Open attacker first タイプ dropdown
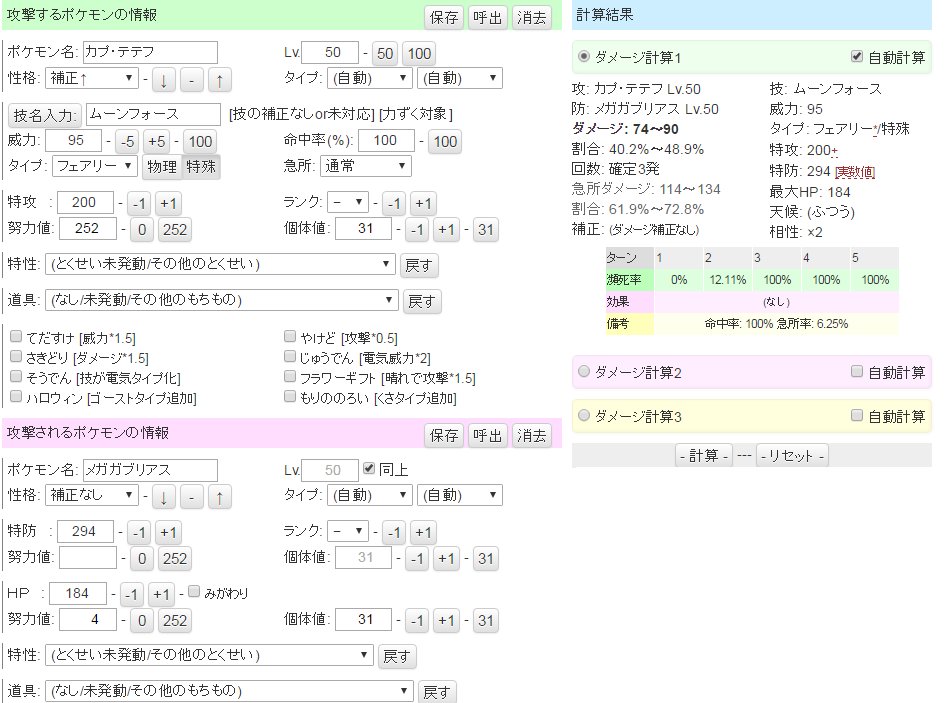The width and height of the screenshot is (949, 703). 370,78
